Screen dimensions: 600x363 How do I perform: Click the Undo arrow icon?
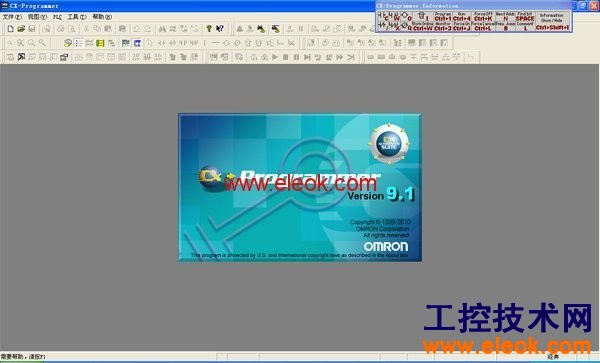[136, 29]
